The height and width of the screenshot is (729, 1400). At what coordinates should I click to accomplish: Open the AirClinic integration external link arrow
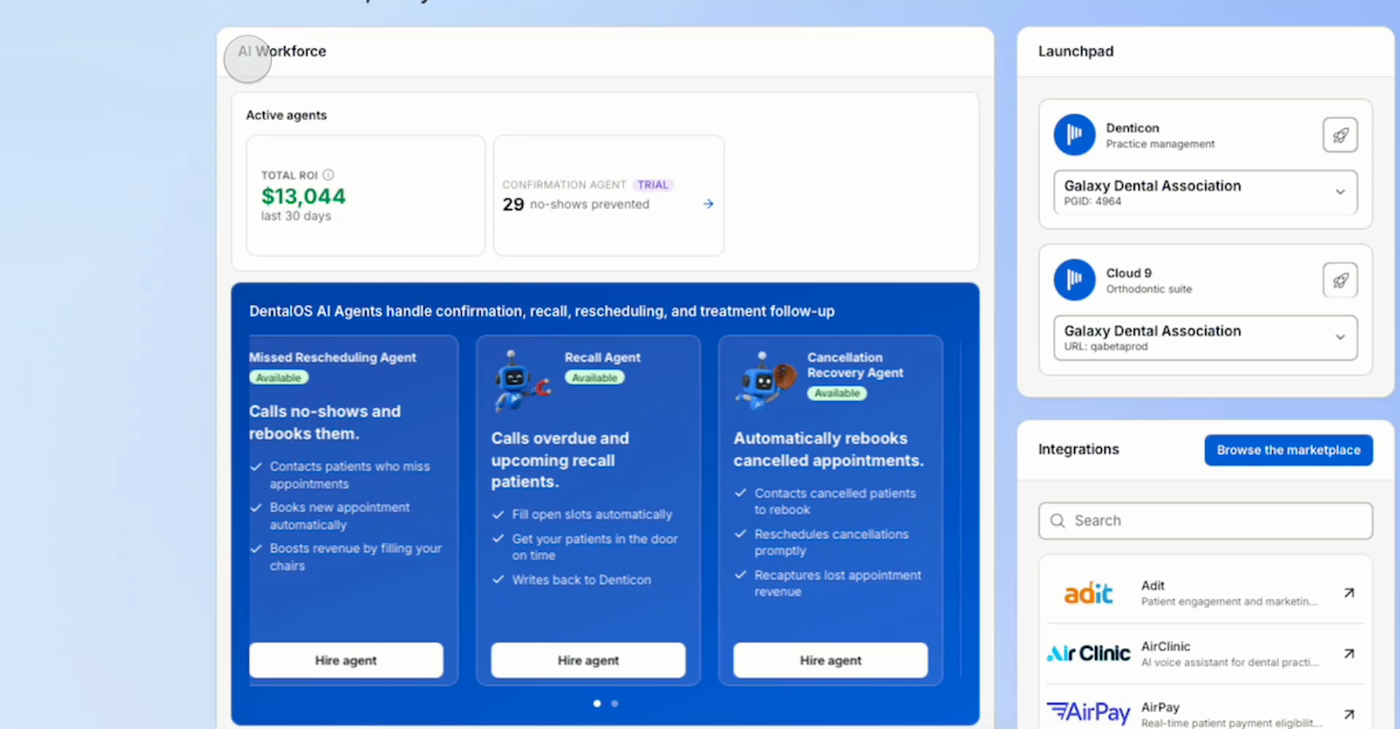[x=1349, y=654]
